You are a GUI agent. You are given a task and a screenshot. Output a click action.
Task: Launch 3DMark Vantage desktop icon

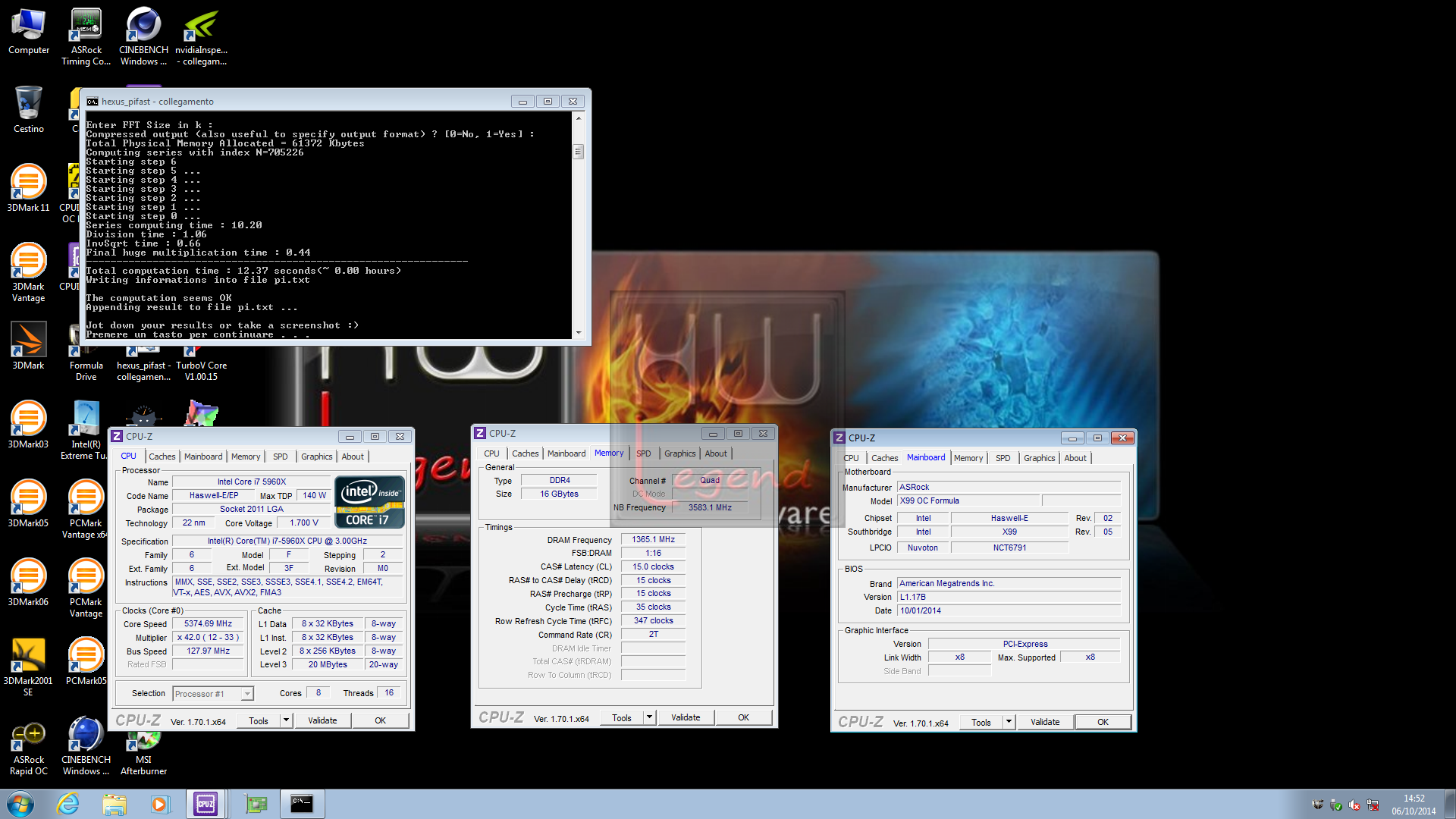click(x=29, y=271)
